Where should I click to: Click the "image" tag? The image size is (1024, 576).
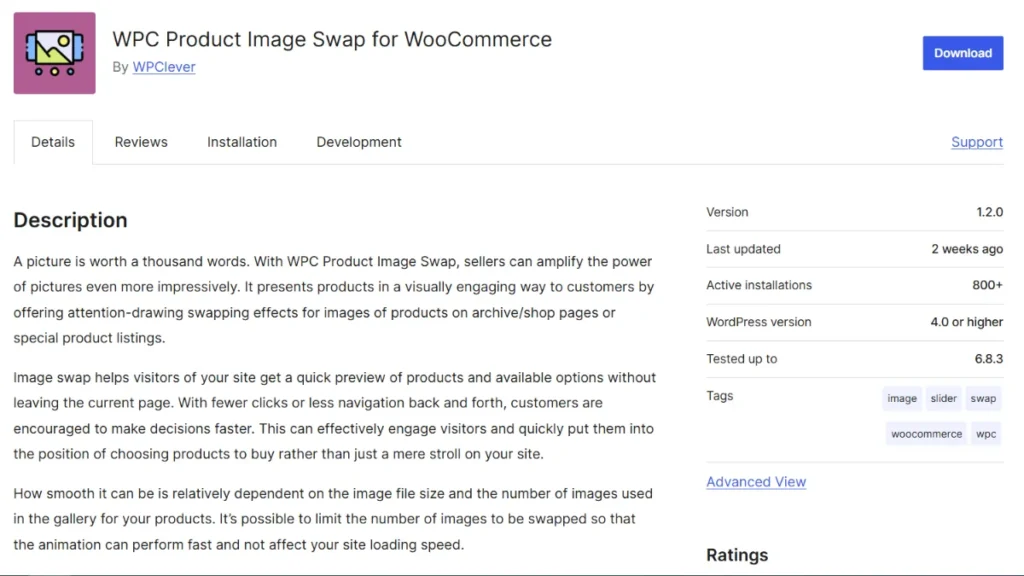[x=901, y=398]
